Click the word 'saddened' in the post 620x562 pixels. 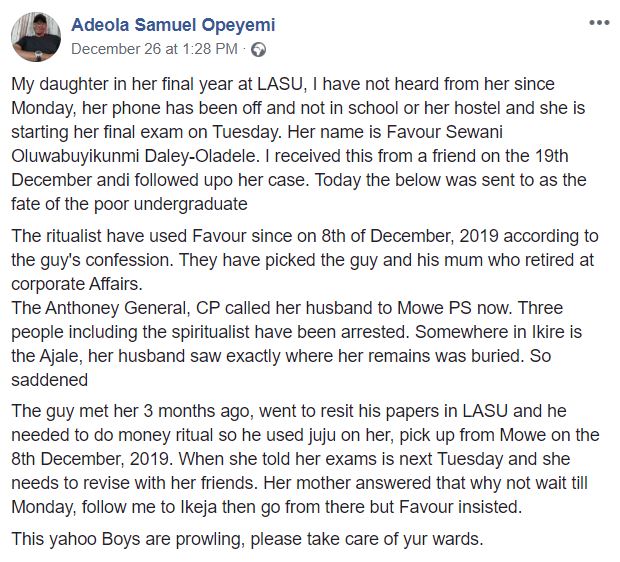click(x=49, y=380)
